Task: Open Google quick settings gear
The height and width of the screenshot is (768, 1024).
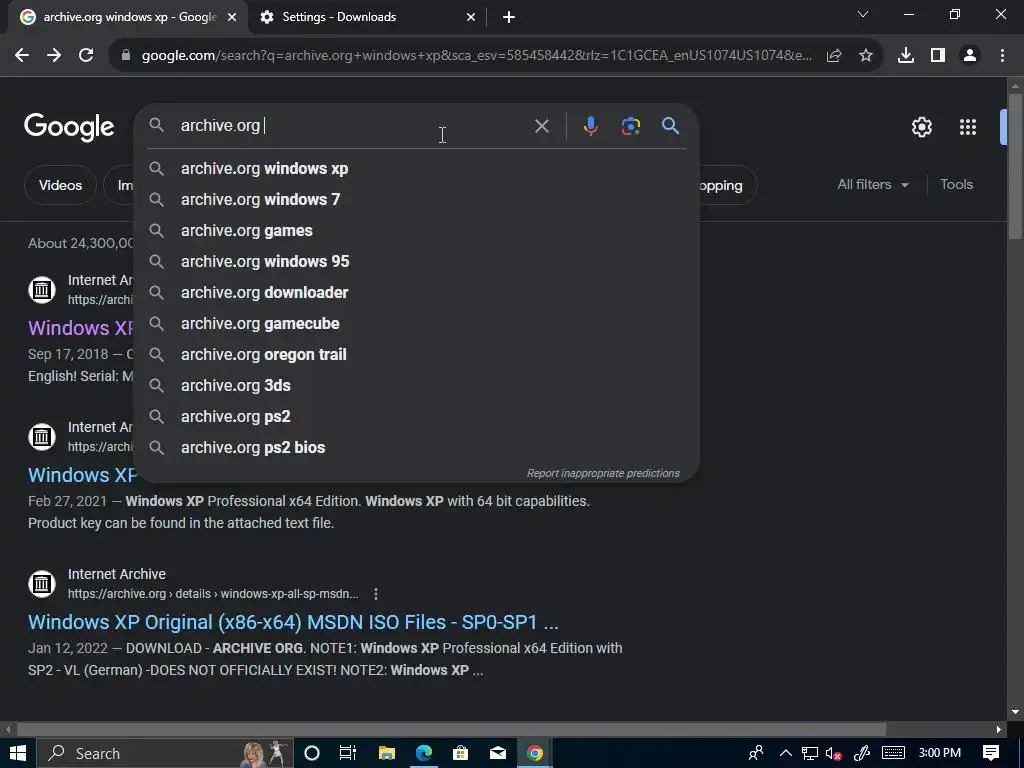Action: 922,127
